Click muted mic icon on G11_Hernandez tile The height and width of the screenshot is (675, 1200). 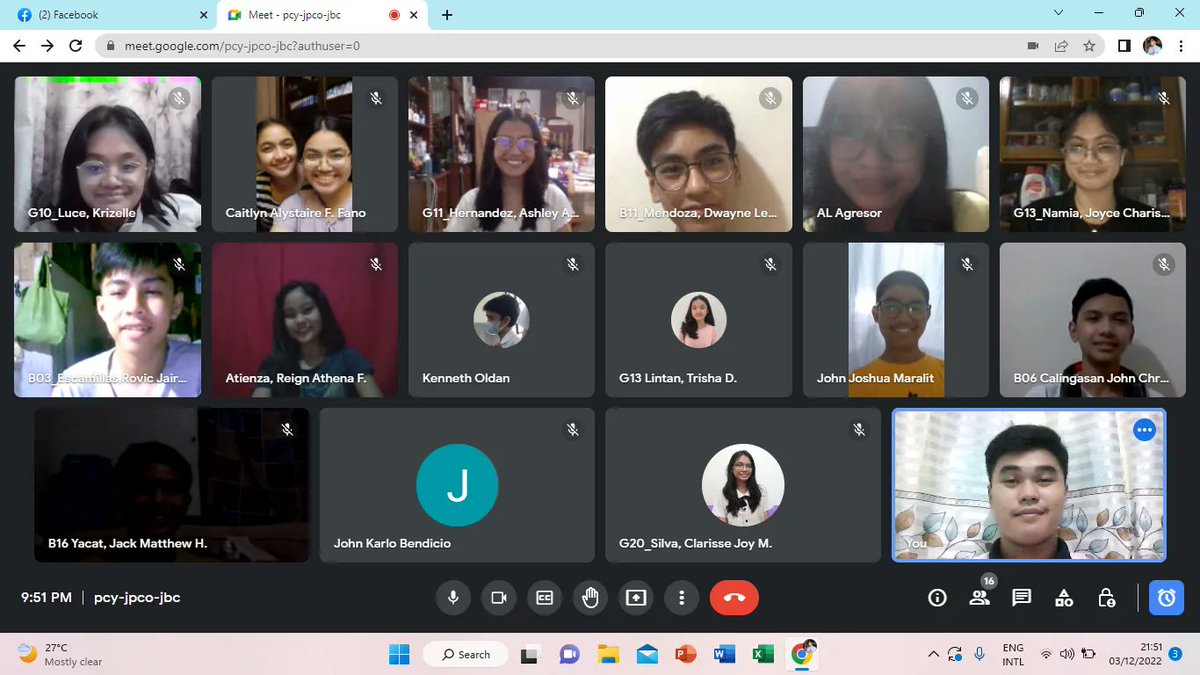573,98
